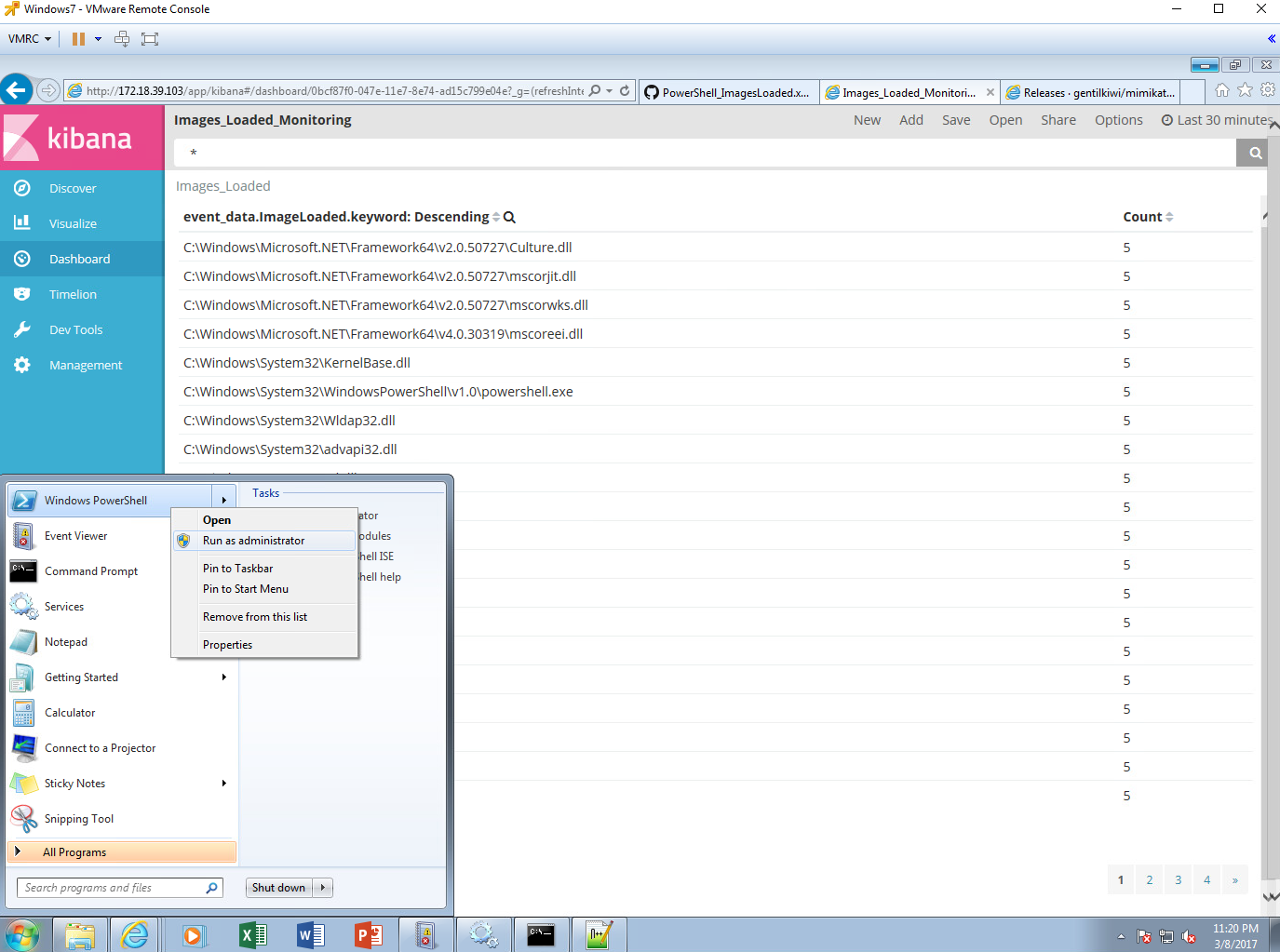This screenshot has height=952, width=1280.
Task: Click the Kibana search magnifier button
Action: 1256,153
